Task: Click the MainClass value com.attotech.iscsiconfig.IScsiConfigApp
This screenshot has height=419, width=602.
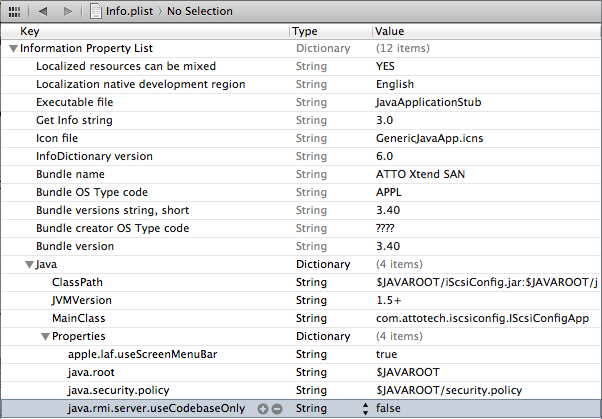Action: [x=480, y=318]
